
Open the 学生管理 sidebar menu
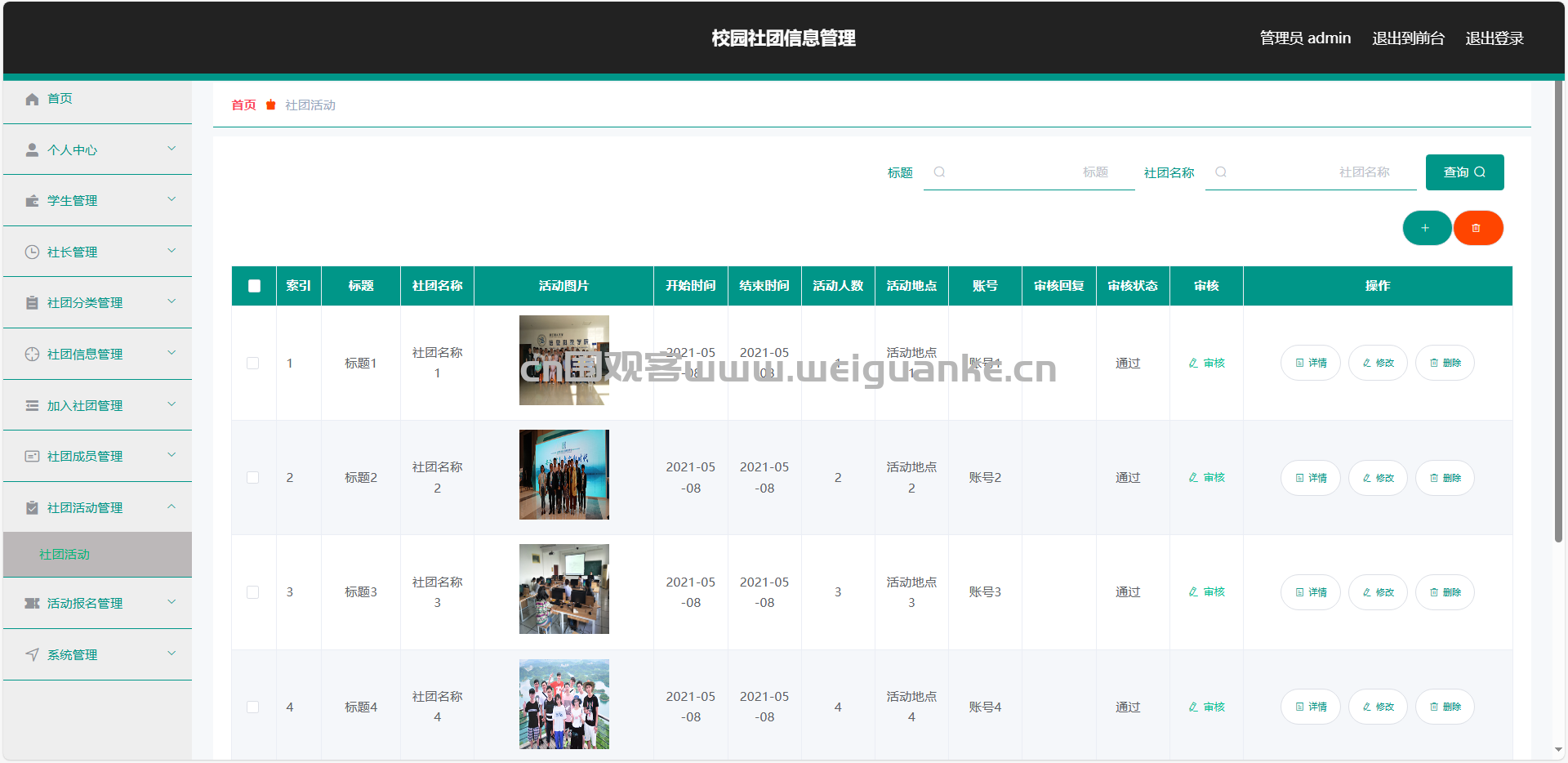coord(97,201)
